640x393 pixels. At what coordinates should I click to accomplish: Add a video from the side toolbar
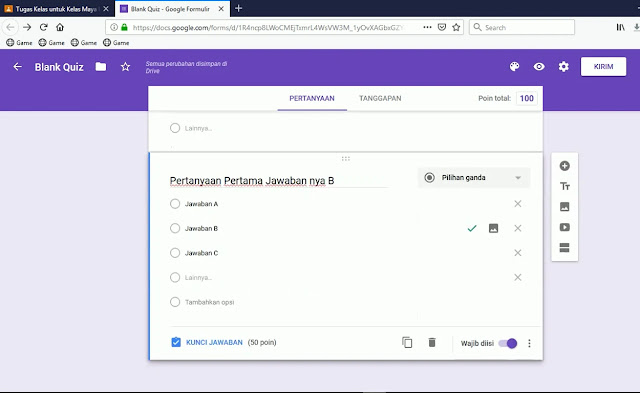click(564, 227)
